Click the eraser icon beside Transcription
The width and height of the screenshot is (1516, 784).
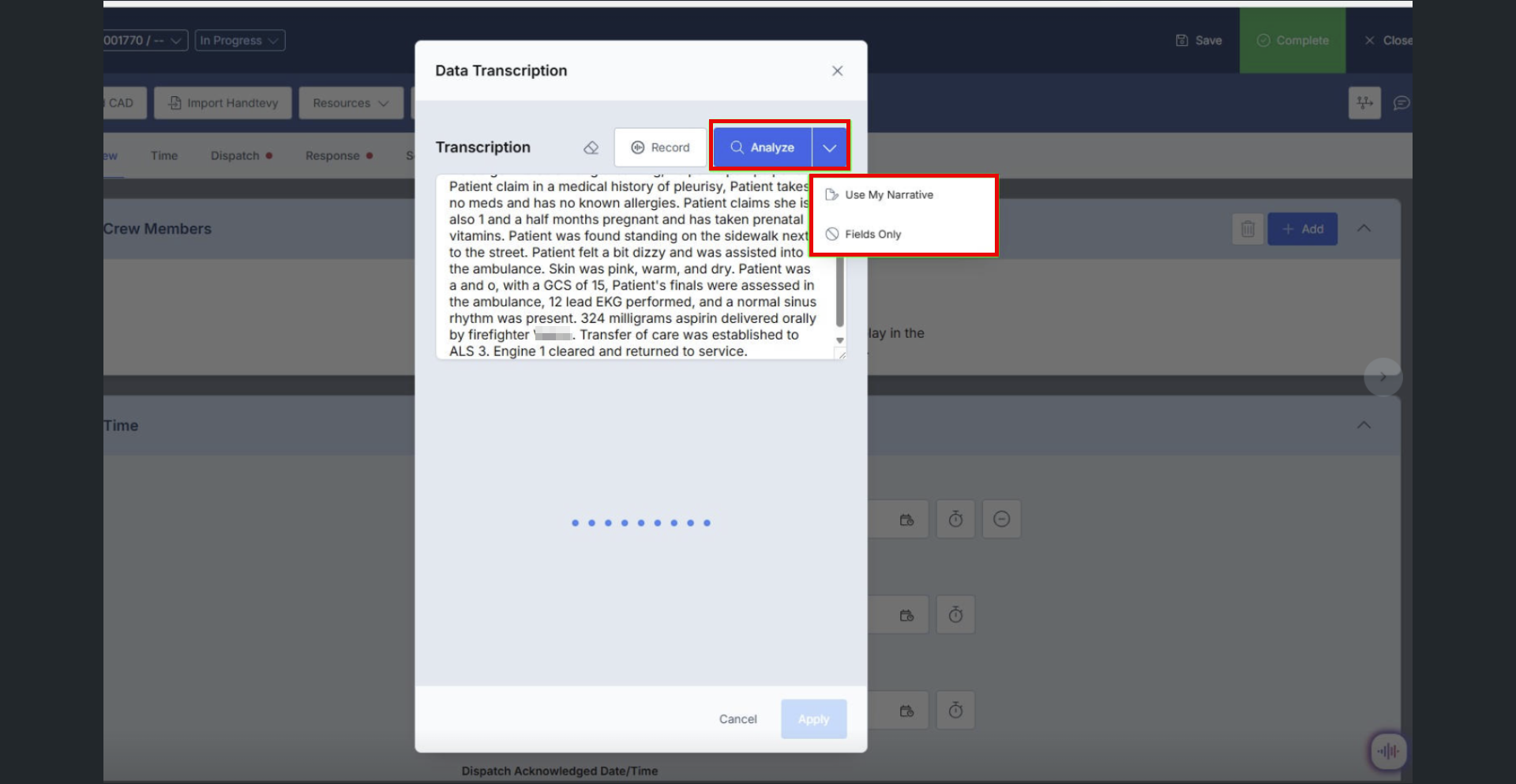(x=591, y=148)
